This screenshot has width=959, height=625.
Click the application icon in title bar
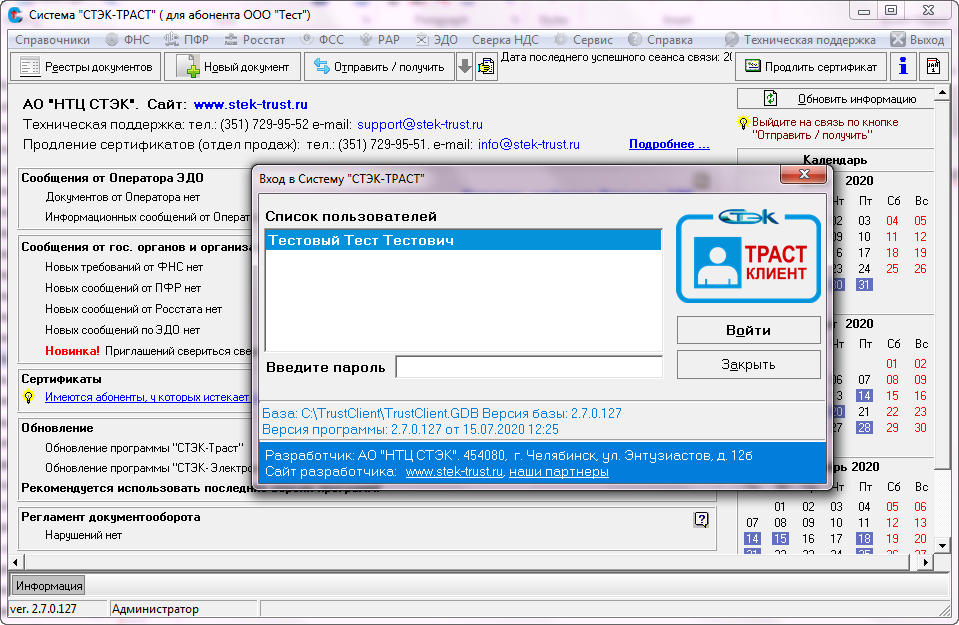(15, 14)
